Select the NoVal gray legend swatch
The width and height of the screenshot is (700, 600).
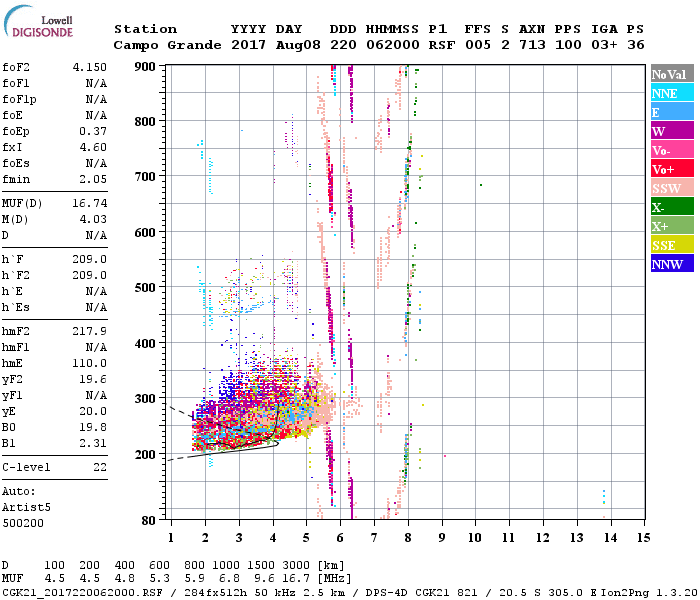tap(672, 74)
